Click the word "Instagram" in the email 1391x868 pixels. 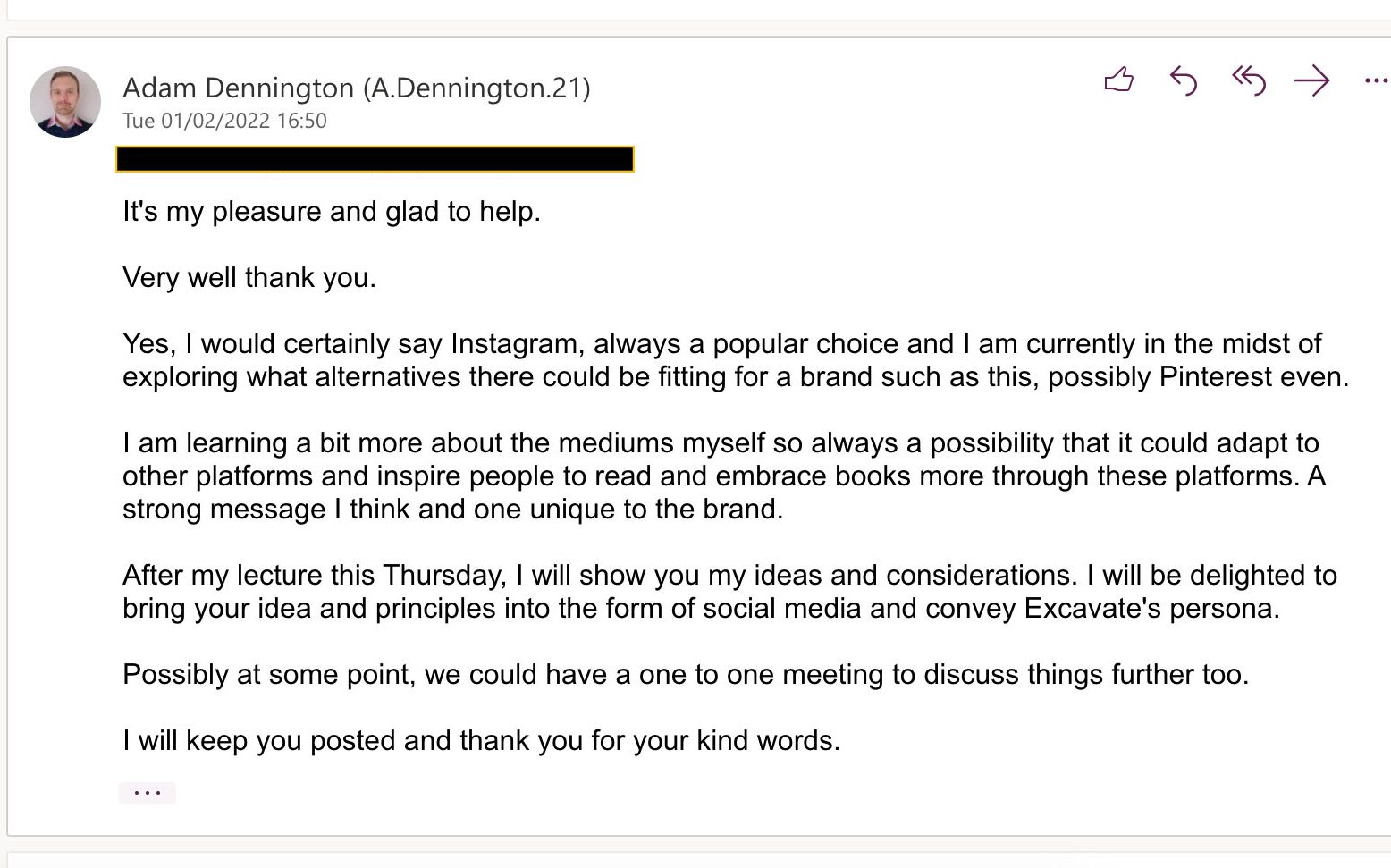514,344
